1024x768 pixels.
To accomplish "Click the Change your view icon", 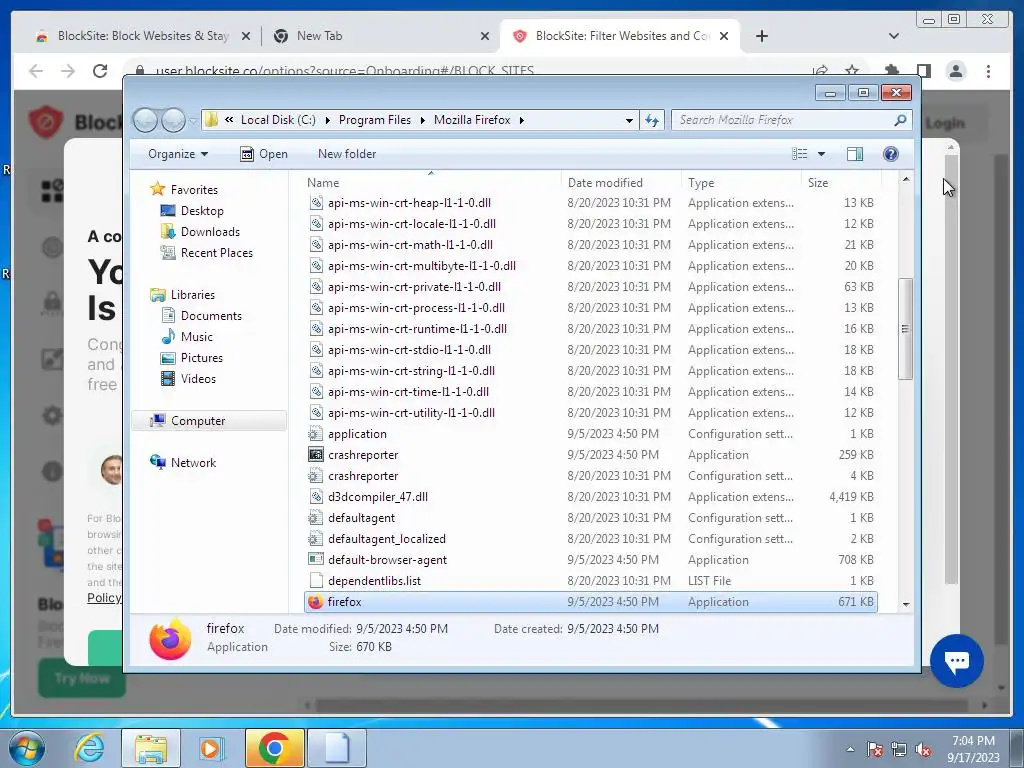I will (x=799, y=154).
